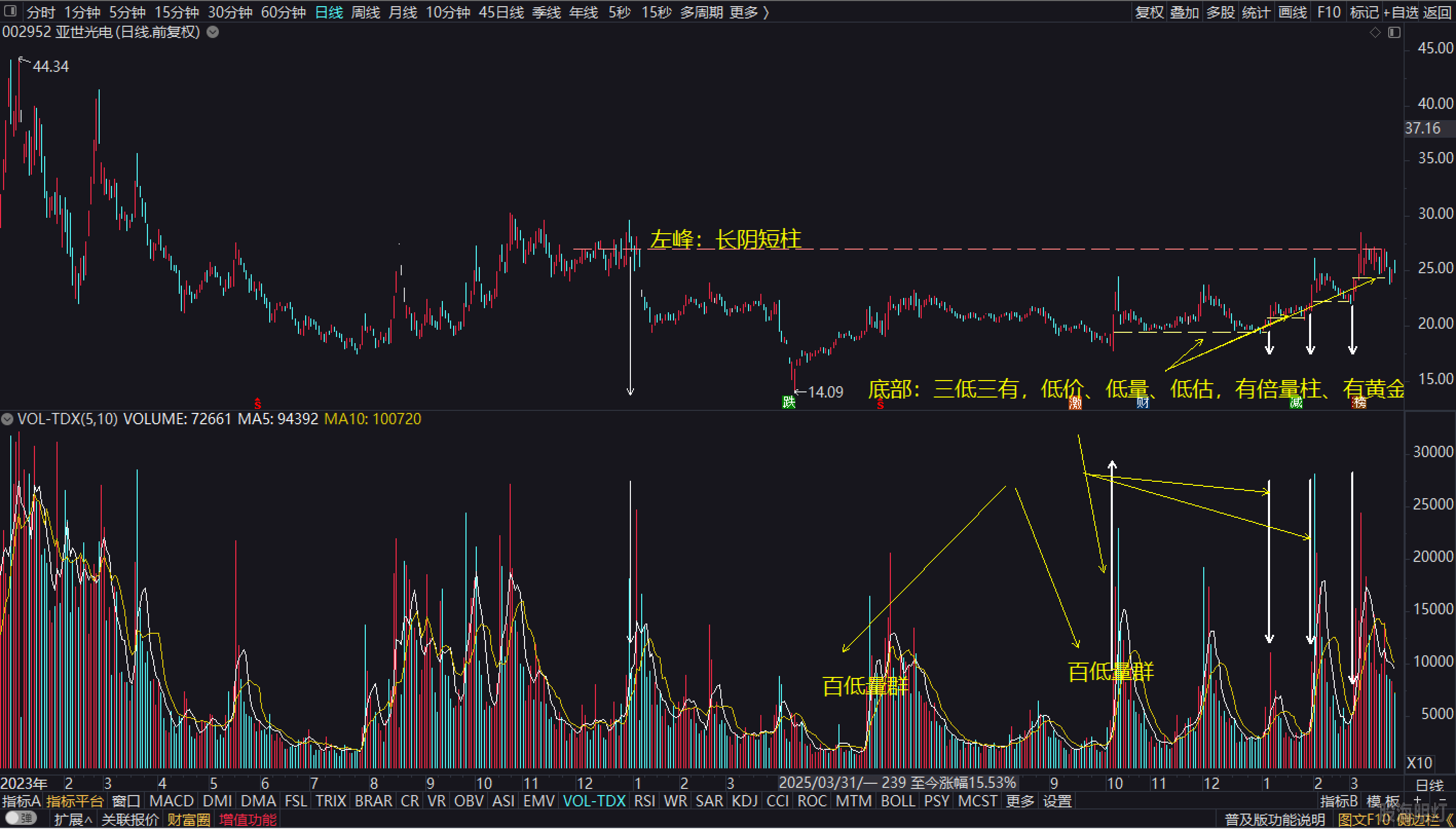Expand the 扩展 menu

72,820
